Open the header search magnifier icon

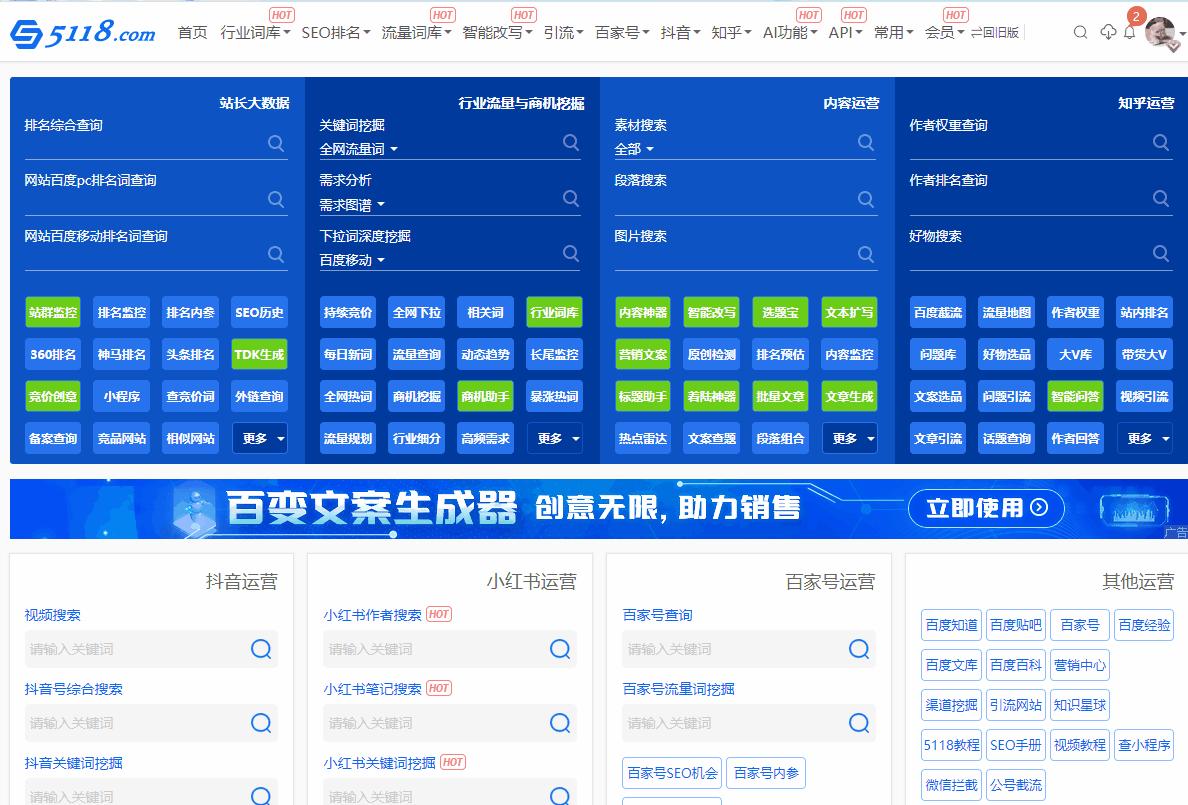(1080, 33)
